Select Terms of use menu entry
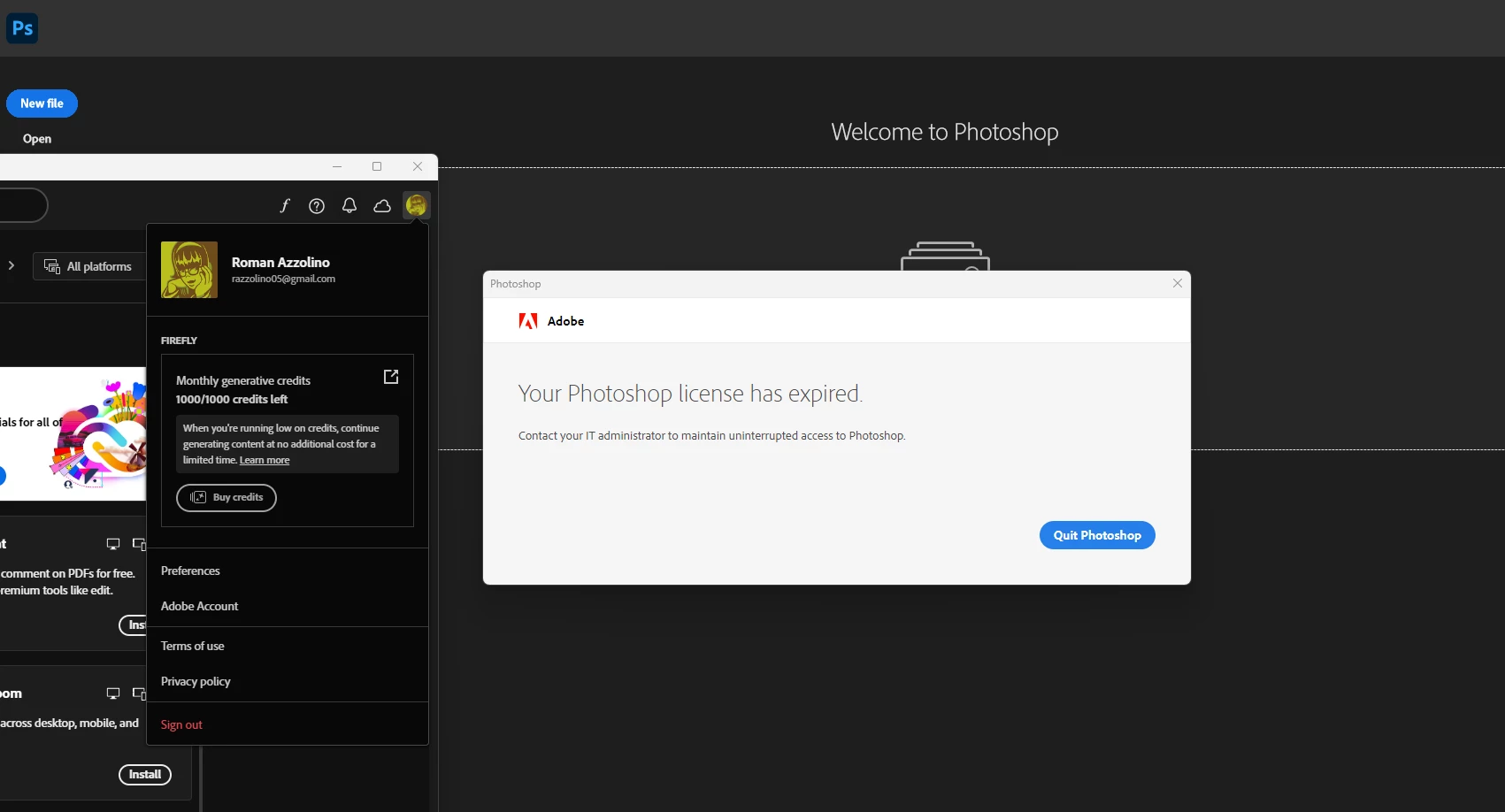The width and height of the screenshot is (1505, 812). 192,646
